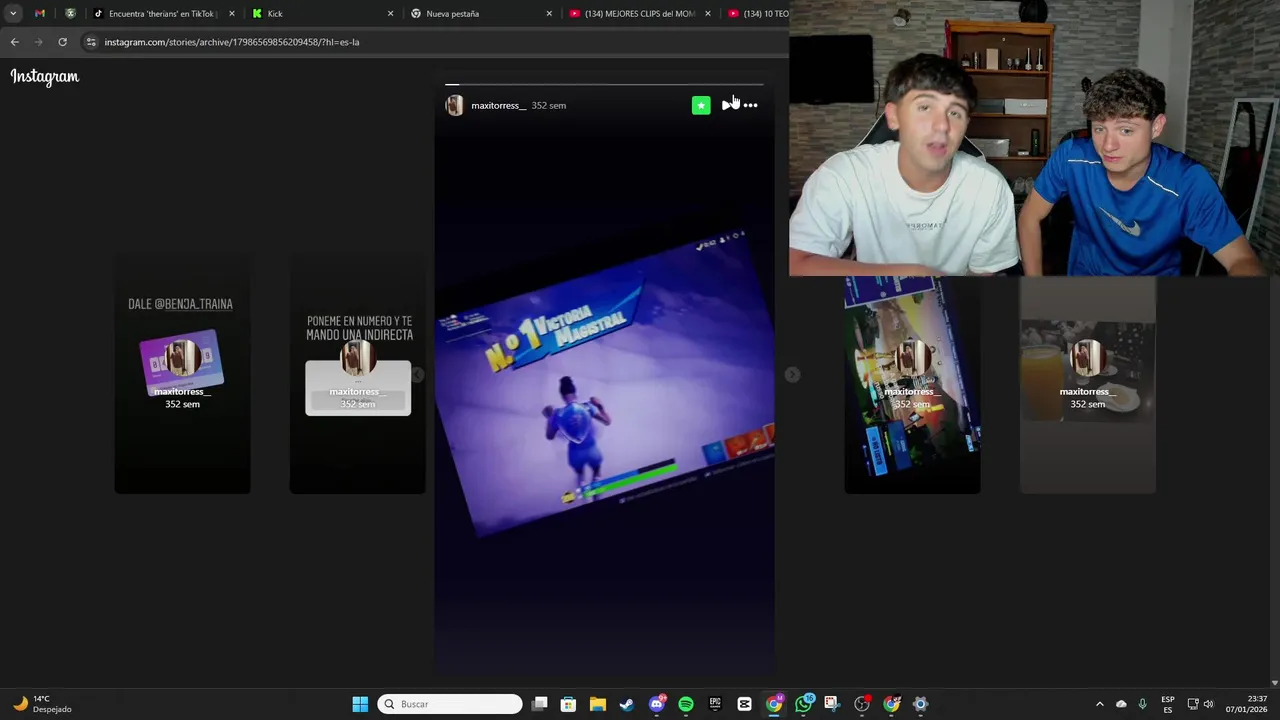The width and height of the screenshot is (1280, 720).
Task: Go to the next story arrow
Action: coord(792,374)
